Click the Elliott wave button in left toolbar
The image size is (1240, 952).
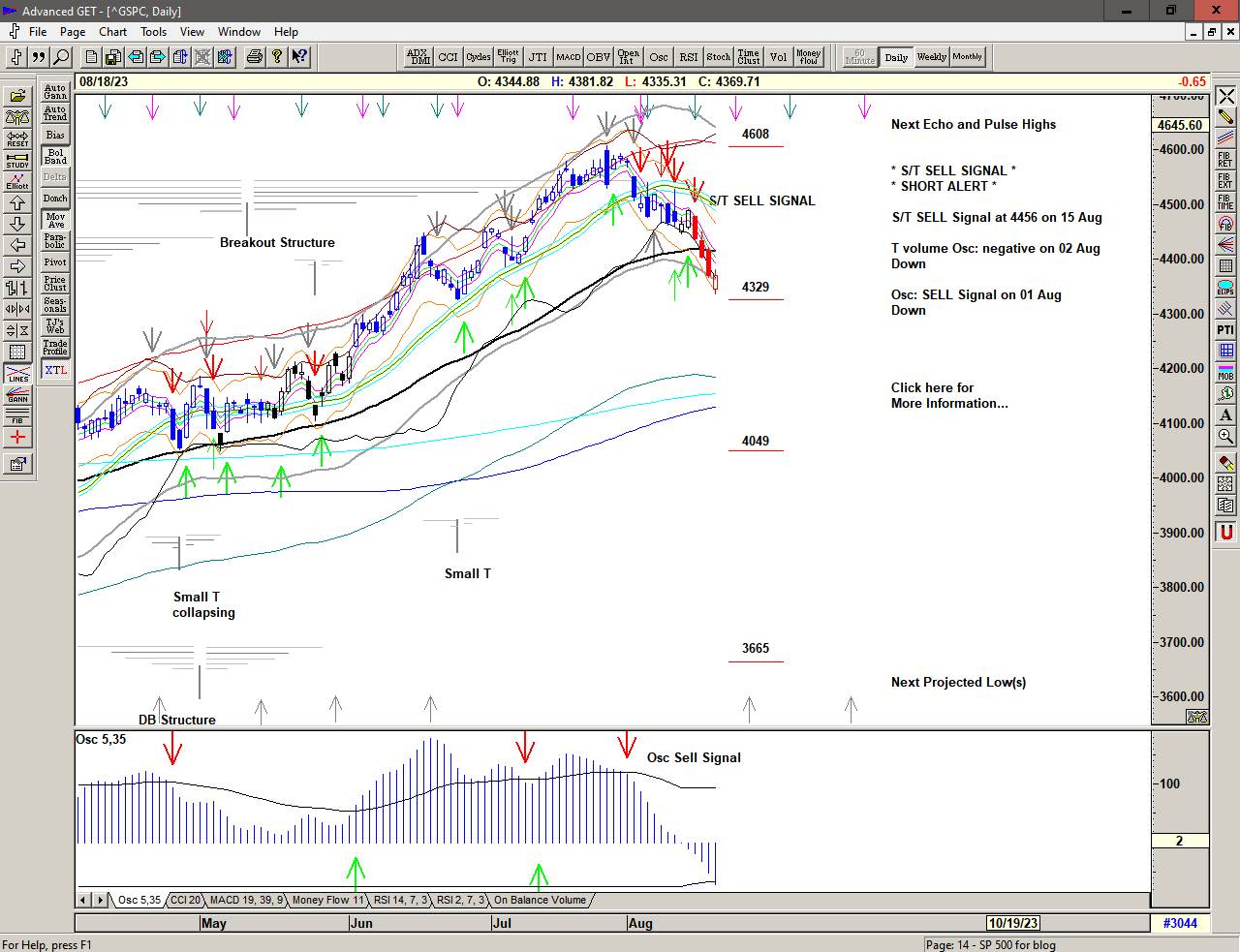point(17,182)
